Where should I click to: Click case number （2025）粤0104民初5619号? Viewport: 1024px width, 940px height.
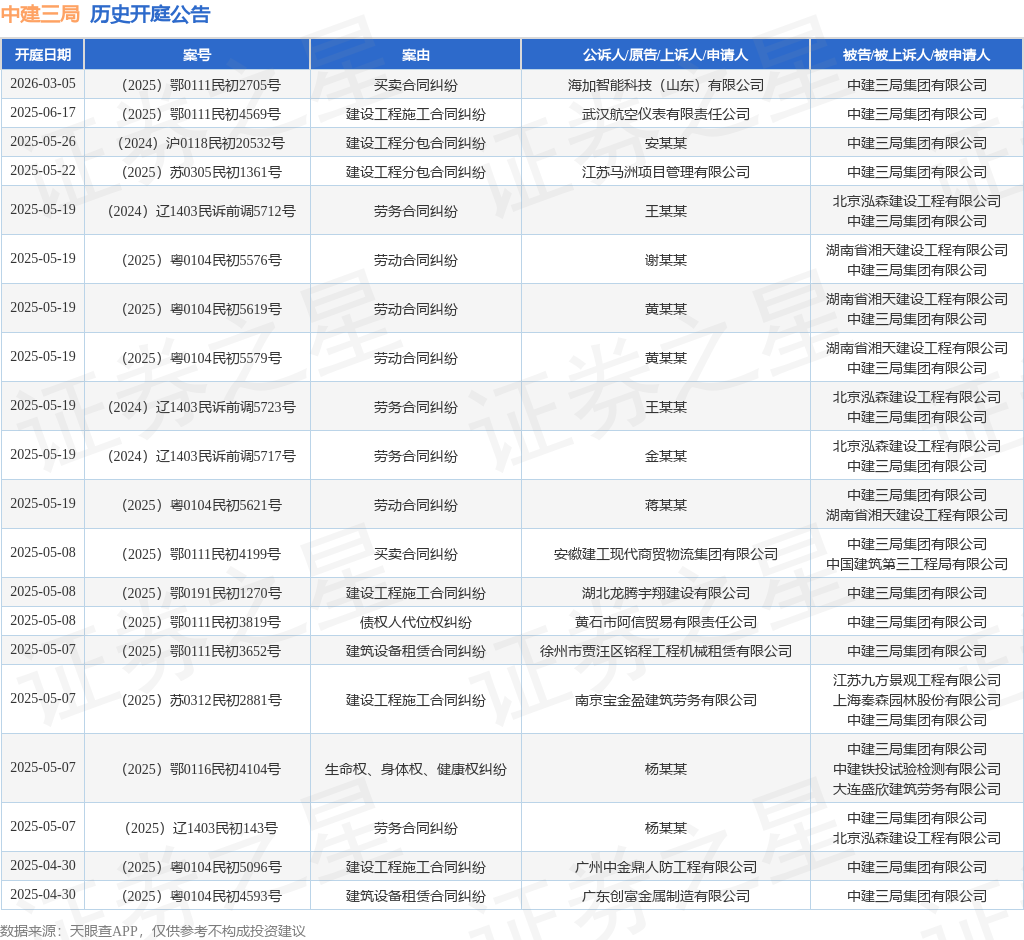click(x=197, y=309)
